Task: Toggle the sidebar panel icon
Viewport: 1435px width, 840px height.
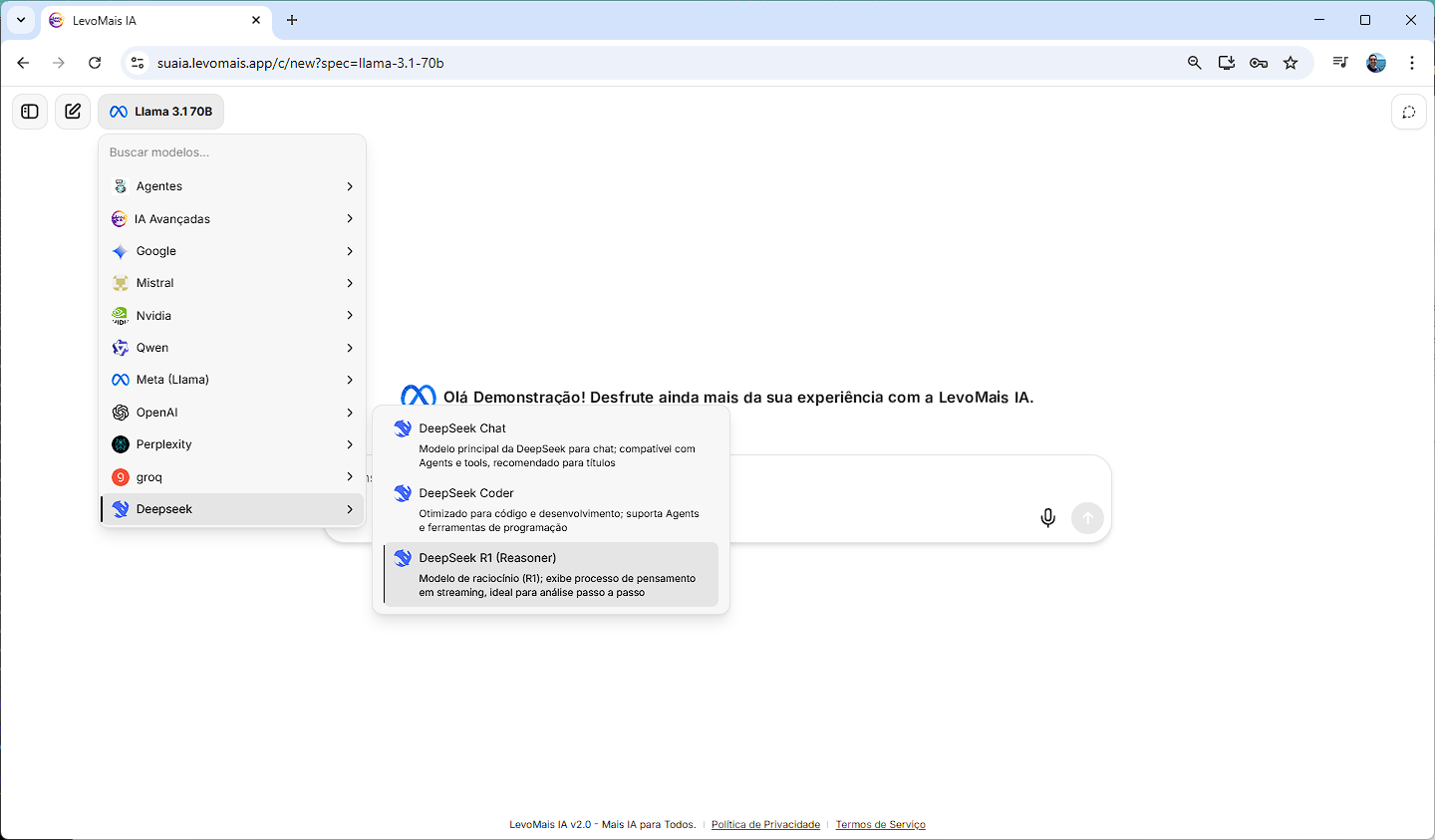Action: point(30,112)
